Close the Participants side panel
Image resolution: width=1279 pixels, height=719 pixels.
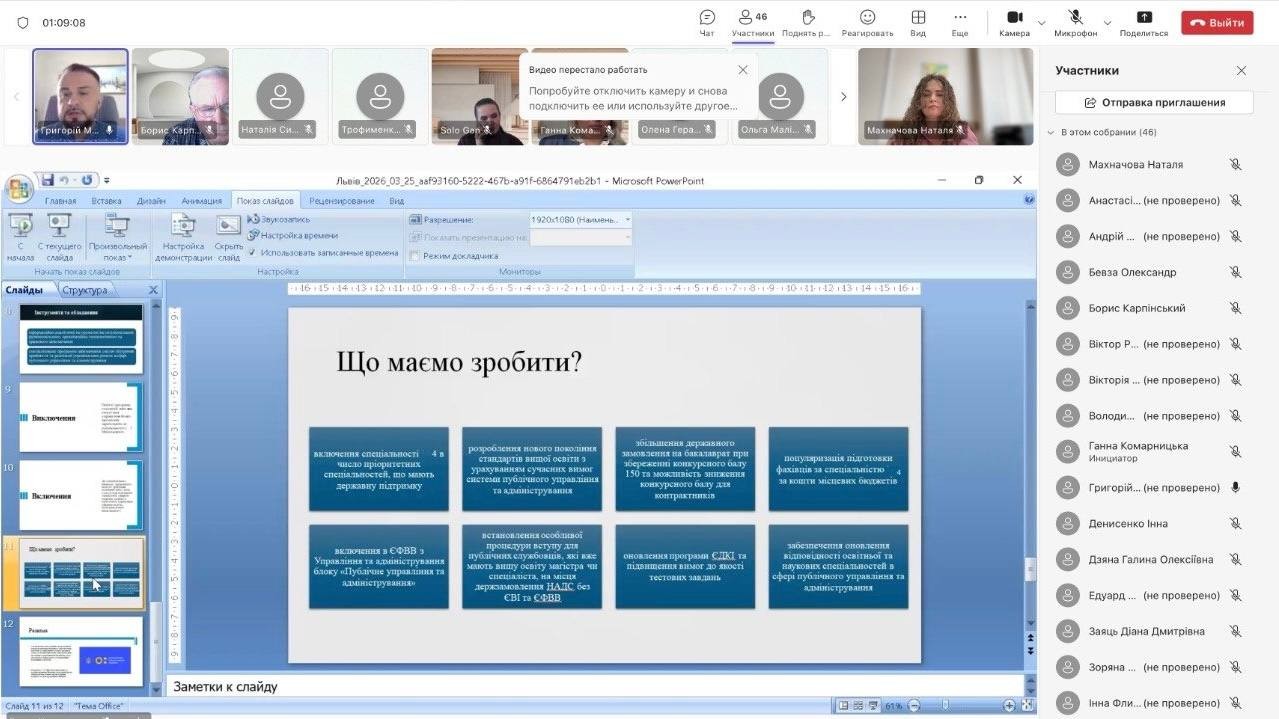point(1241,71)
